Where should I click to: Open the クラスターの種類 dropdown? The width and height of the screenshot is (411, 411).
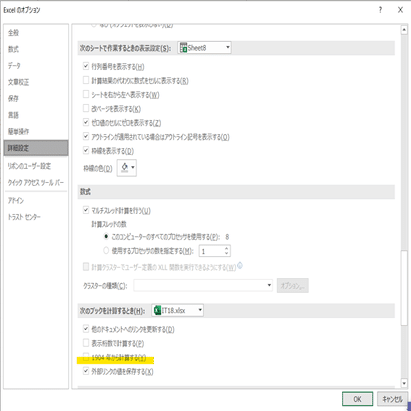pyautogui.click(x=203, y=286)
